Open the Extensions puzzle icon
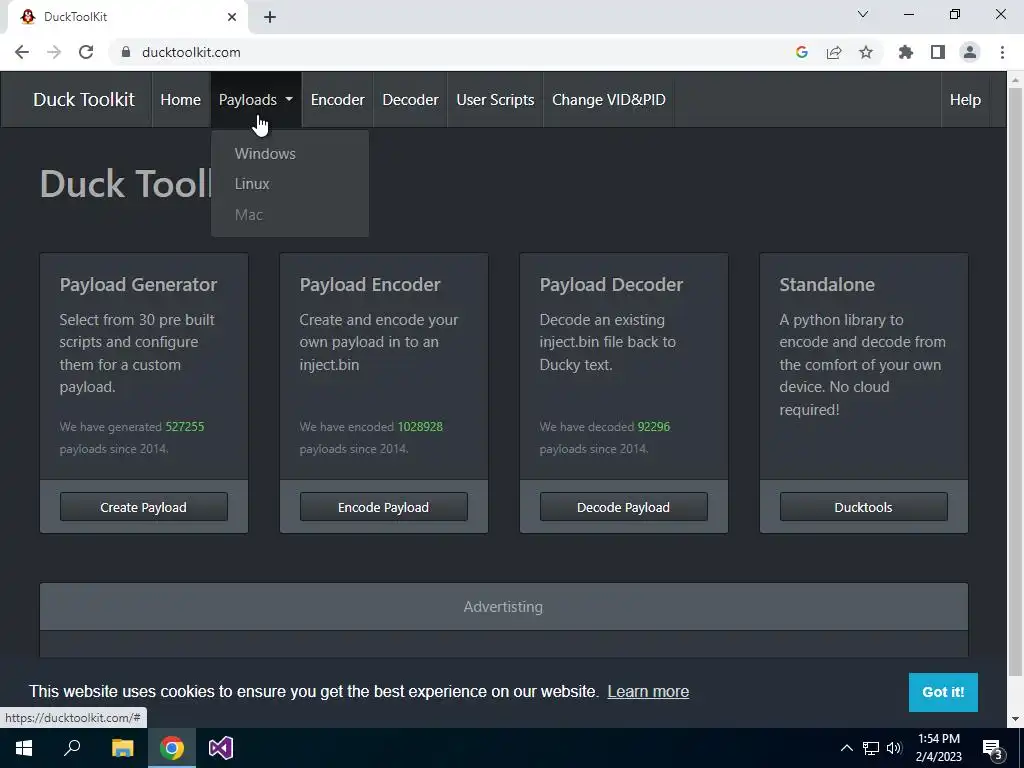The width and height of the screenshot is (1024, 768). pyautogui.click(x=906, y=52)
